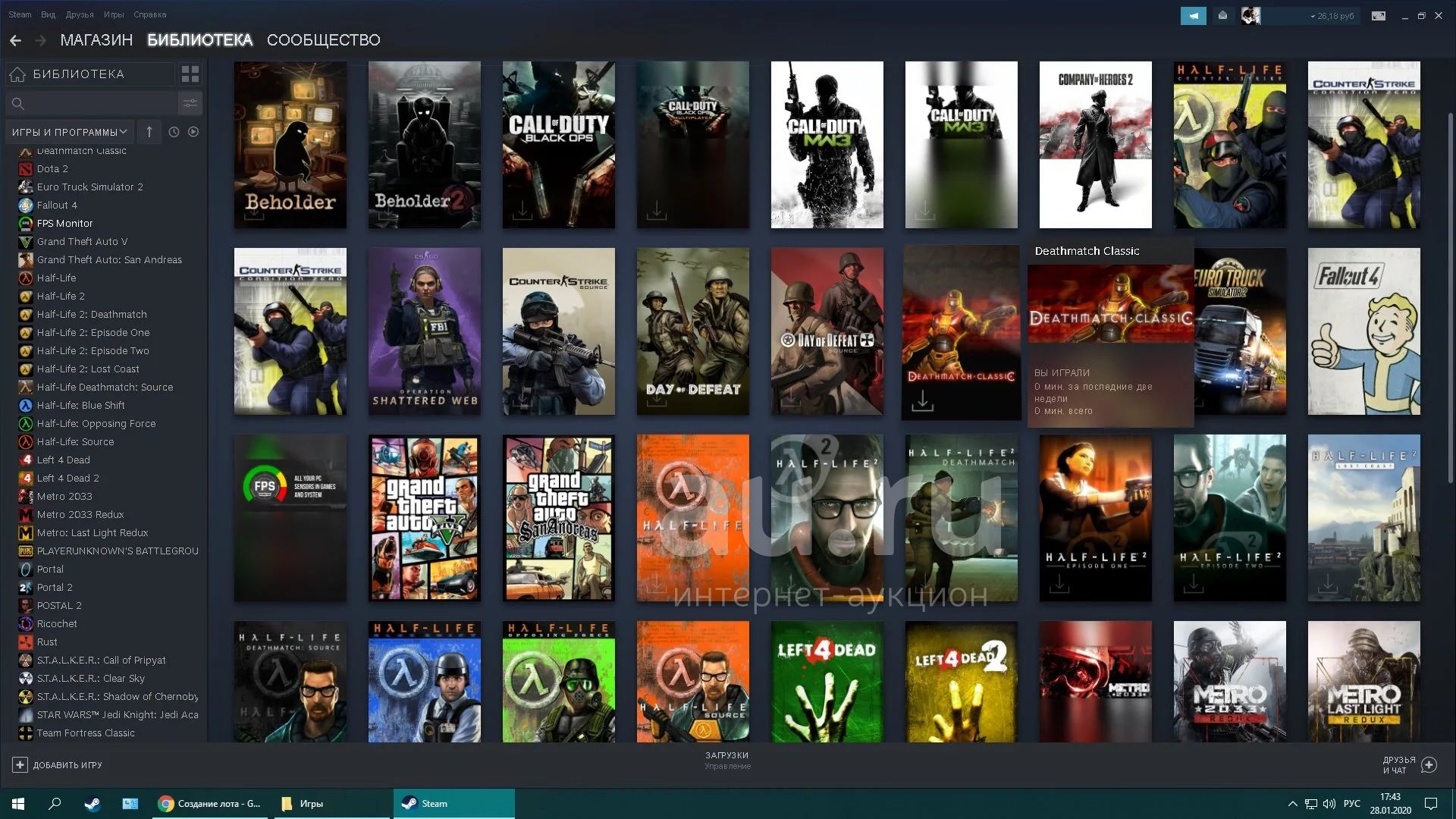This screenshot has width=1456, height=819.
Task: Switch to МАГАЗИН tab
Action: point(96,40)
